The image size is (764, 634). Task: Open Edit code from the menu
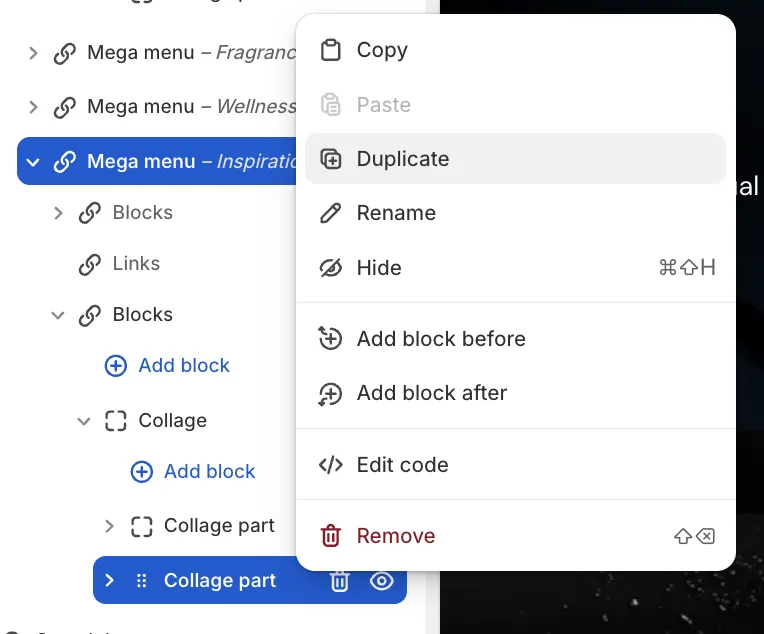point(402,465)
